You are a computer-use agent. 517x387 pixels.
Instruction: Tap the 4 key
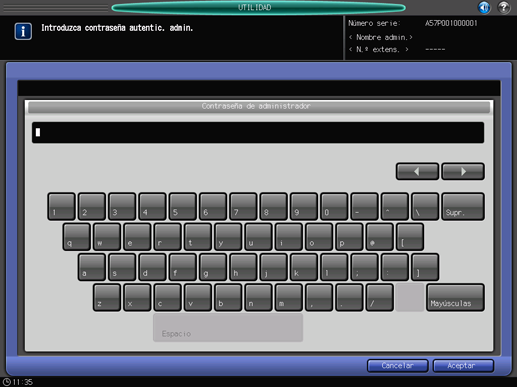tap(152, 206)
